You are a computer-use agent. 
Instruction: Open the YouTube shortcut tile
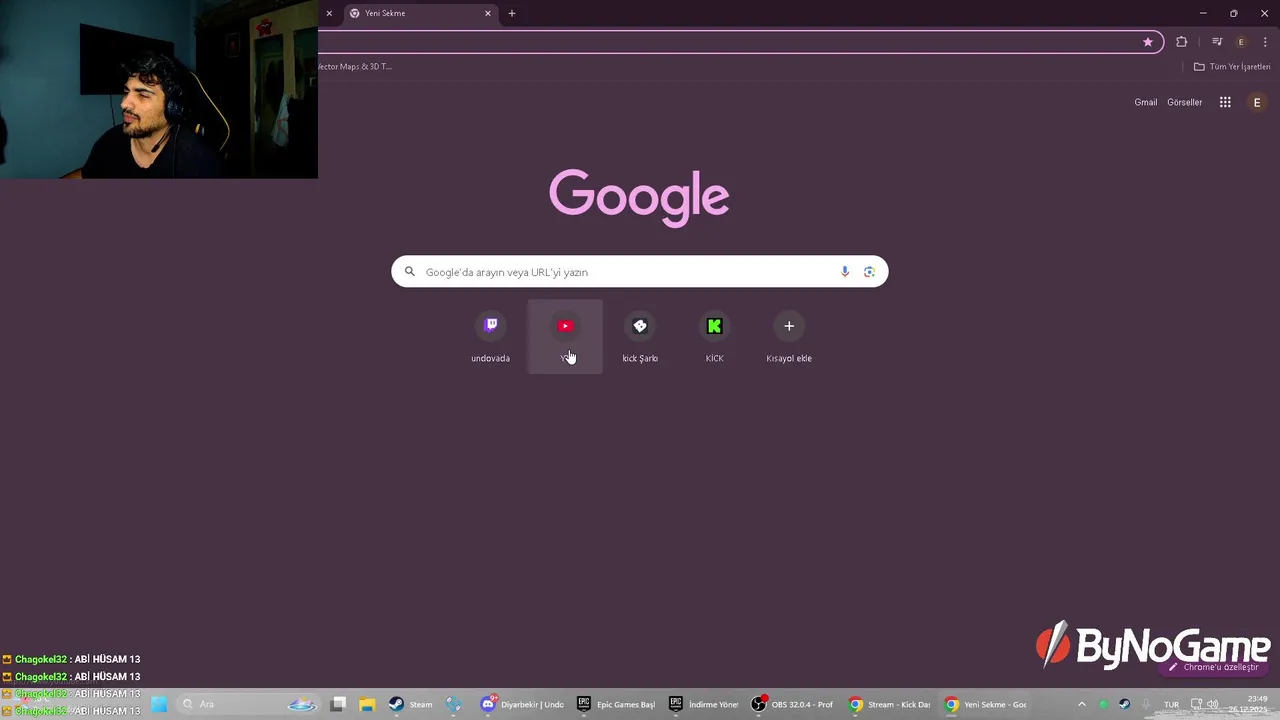tap(565, 337)
